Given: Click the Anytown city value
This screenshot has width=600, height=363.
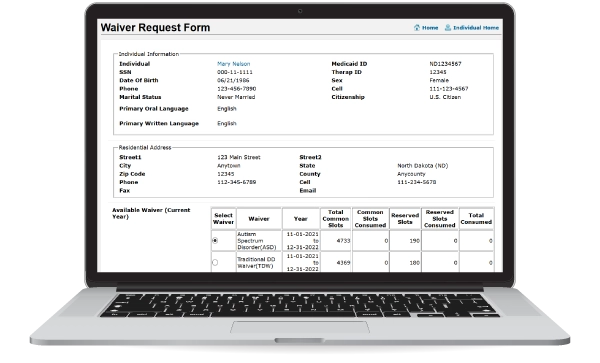Looking at the screenshot, I should 228,166.
